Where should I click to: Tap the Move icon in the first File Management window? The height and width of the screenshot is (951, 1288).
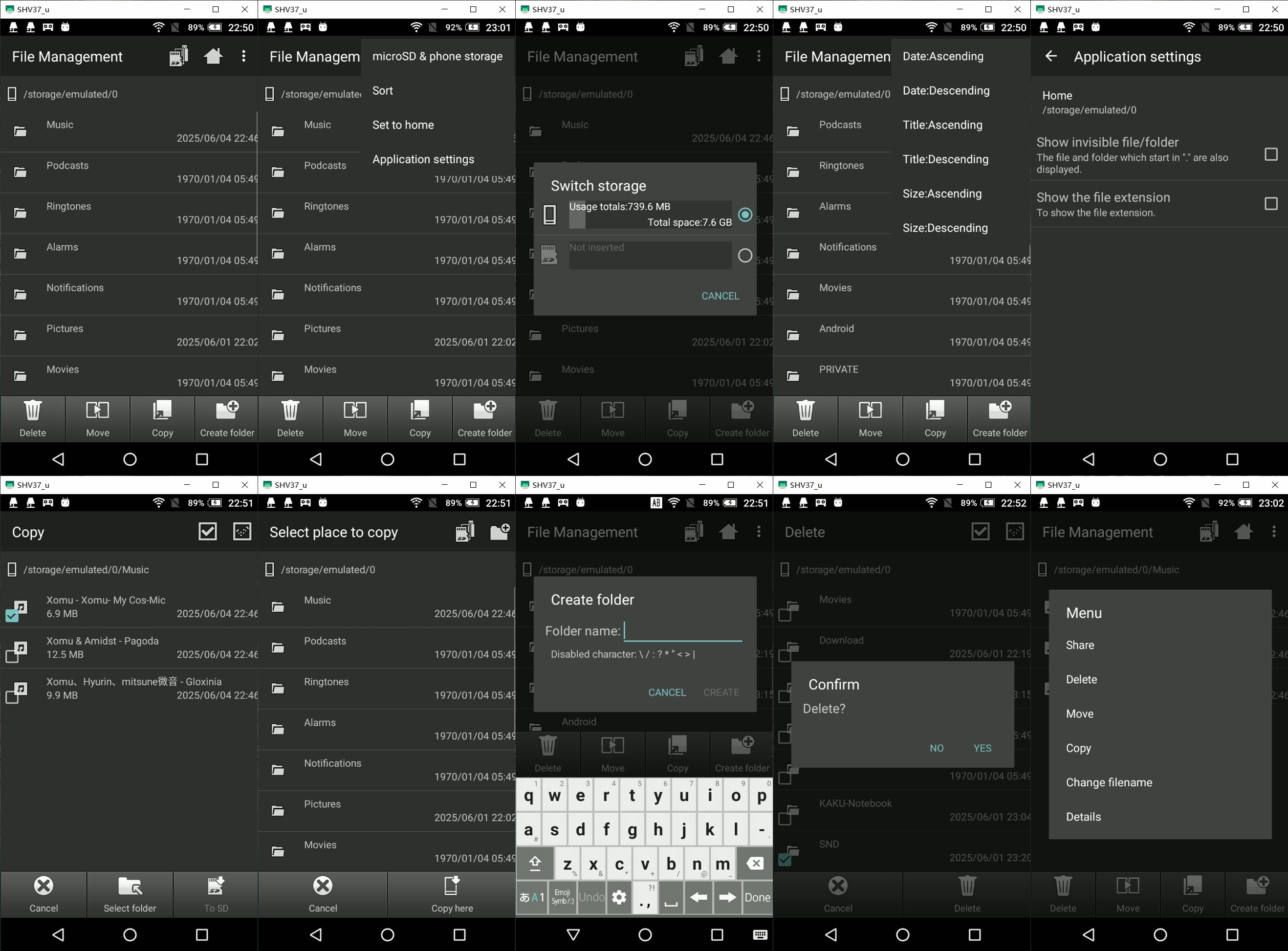pos(97,410)
